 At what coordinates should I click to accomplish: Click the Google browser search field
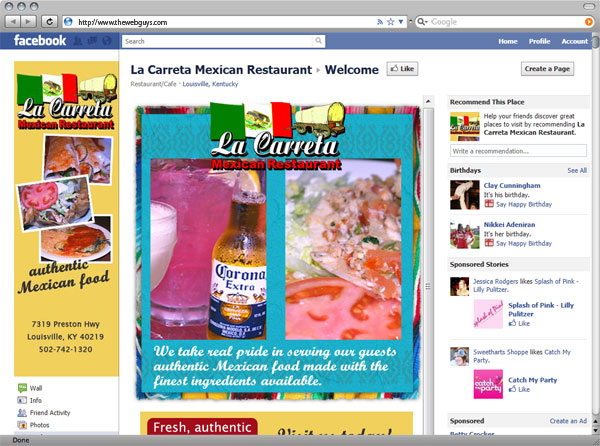click(506, 22)
